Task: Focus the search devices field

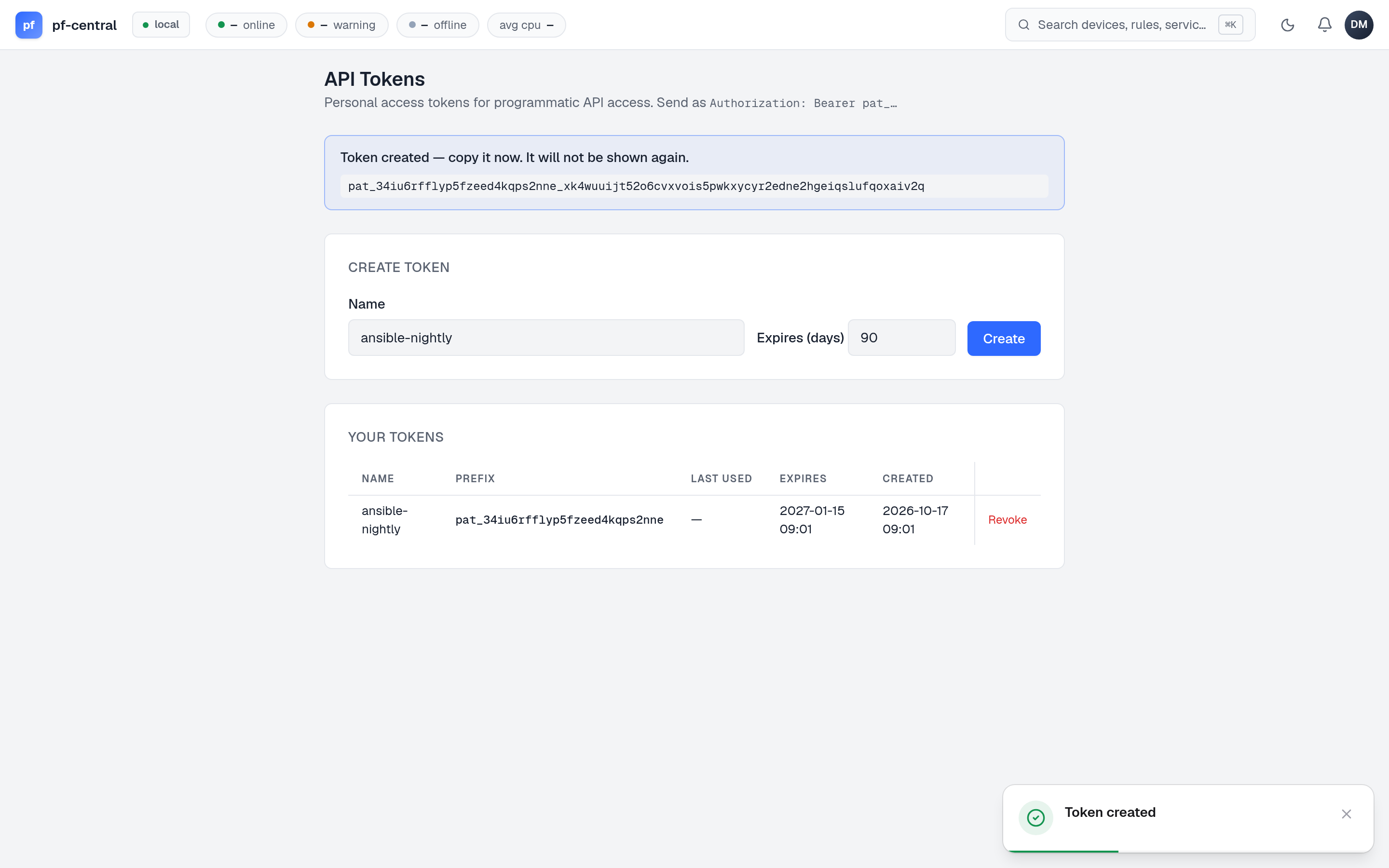Action: pyautogui.click(x=1130, y=25)
